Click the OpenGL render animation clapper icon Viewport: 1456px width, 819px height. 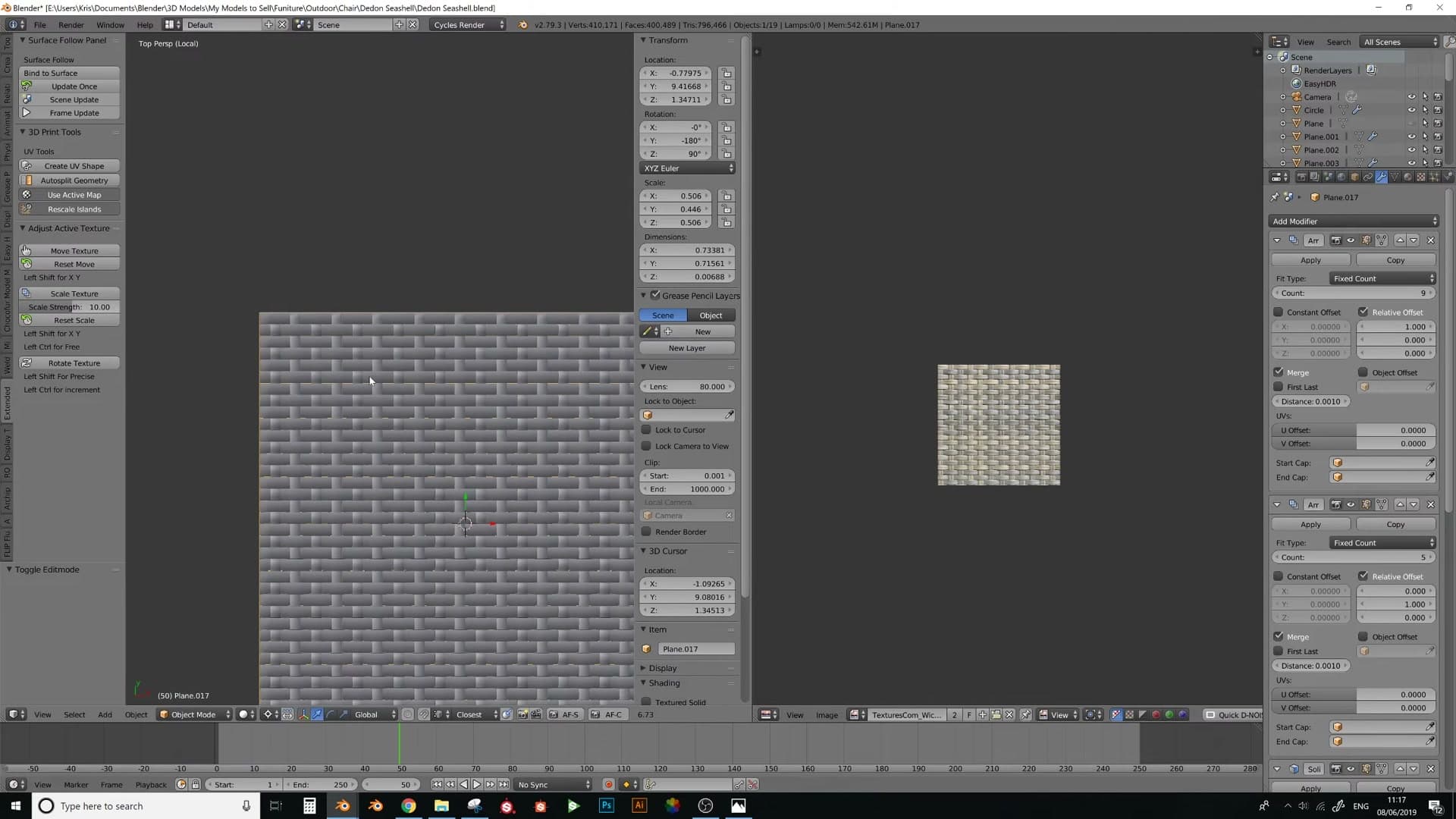(536, 714)
